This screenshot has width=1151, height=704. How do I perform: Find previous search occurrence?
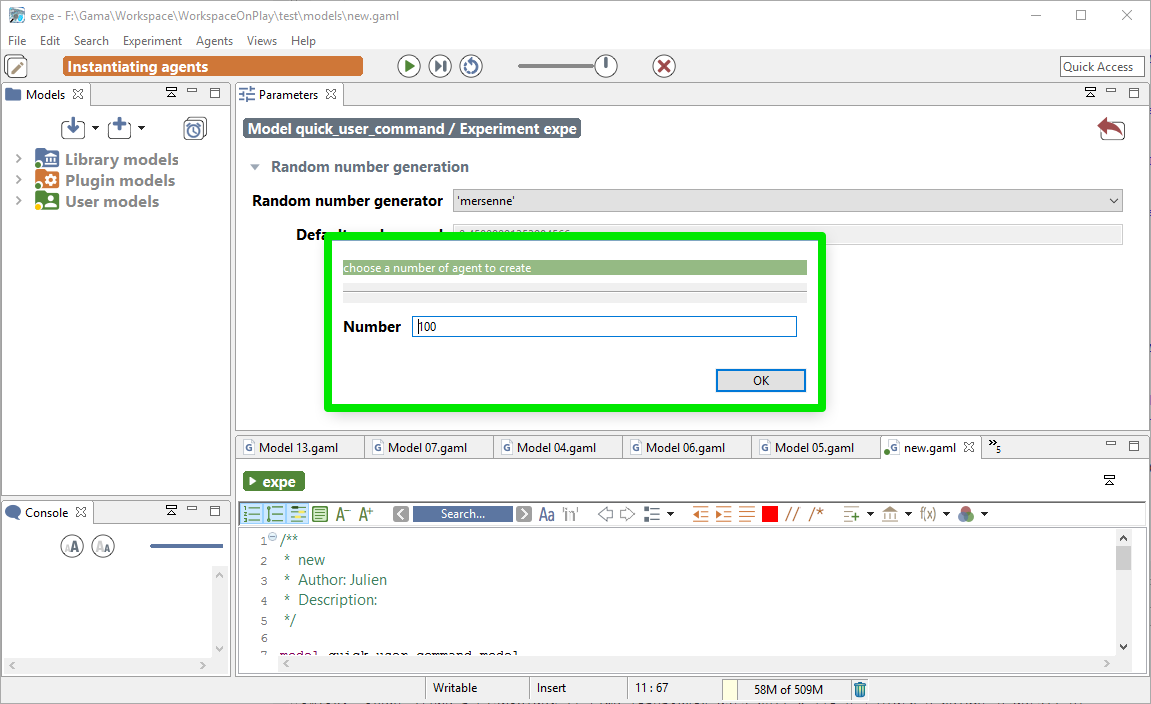[x=401, y=514]
